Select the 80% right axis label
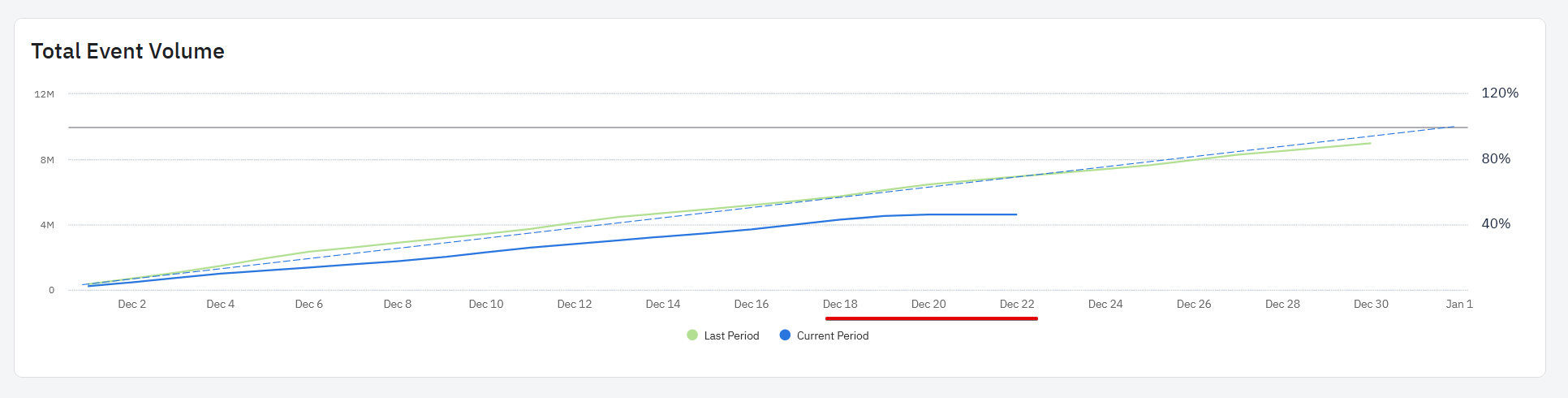Screen dimensions: 1568x398 click(1496, 159)
